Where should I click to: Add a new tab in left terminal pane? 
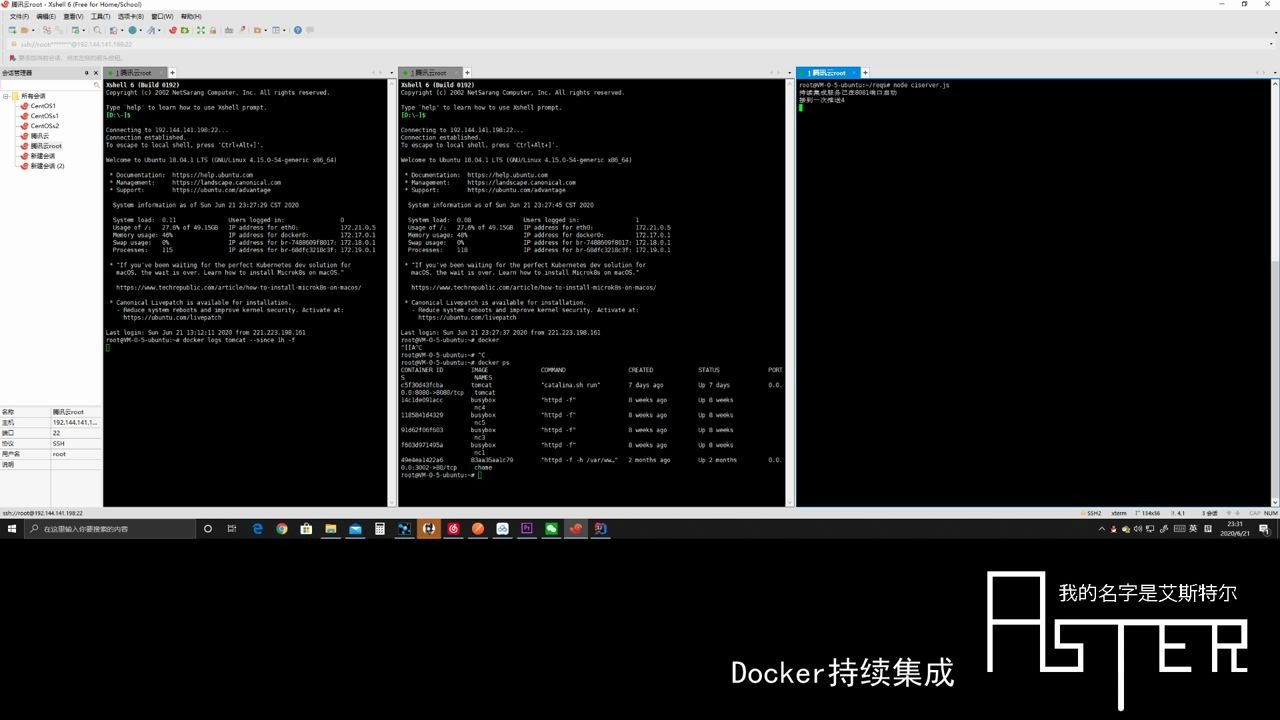(172, 73)
